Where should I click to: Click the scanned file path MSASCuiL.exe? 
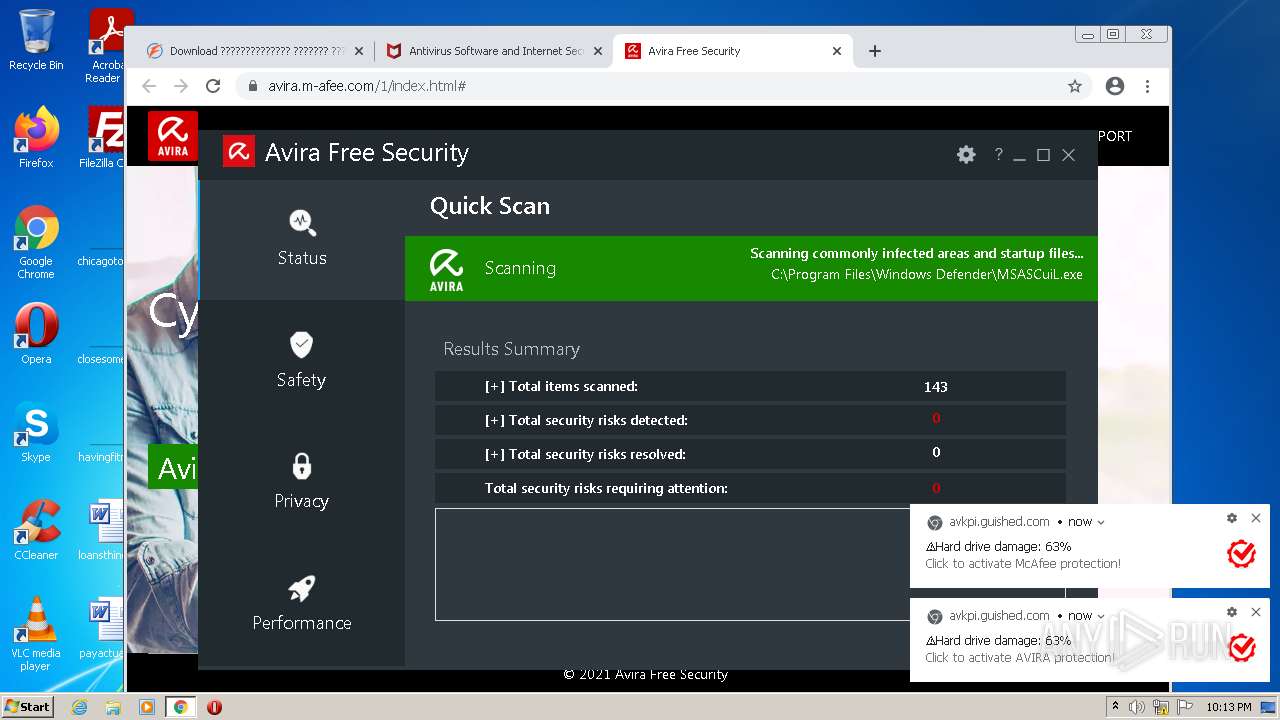[927, 274]
